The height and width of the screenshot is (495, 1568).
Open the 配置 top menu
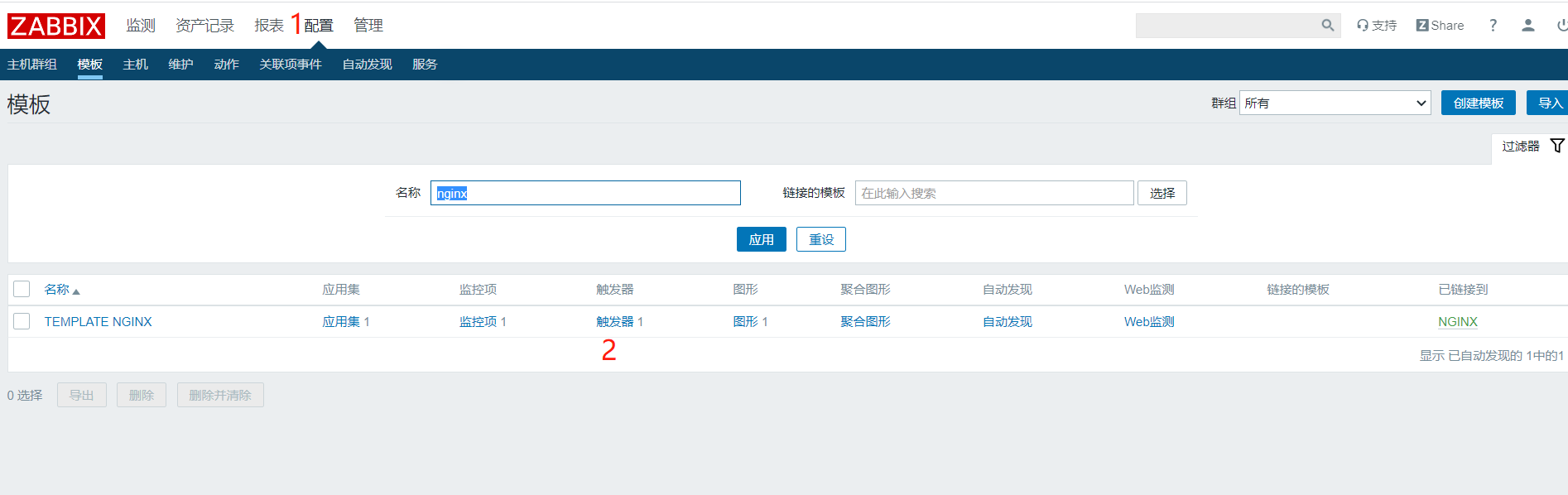click(318, 26)
